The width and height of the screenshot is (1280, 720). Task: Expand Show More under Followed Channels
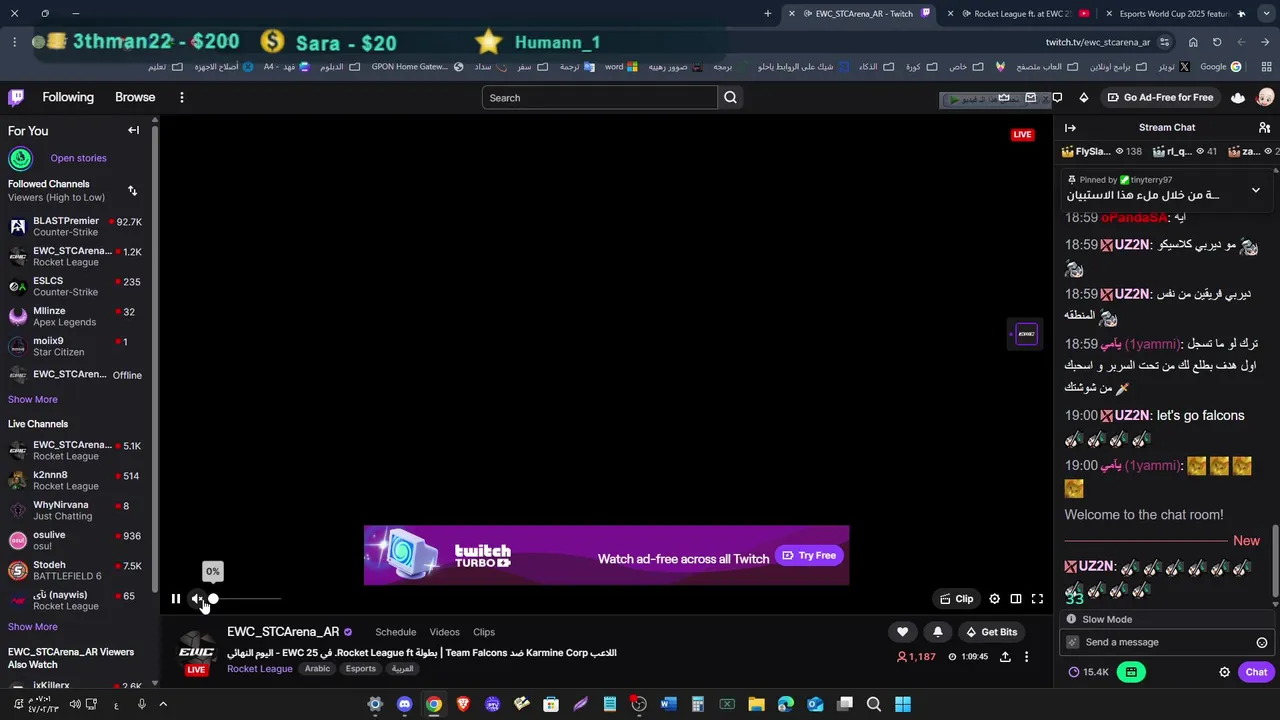(x=33, y=399)
